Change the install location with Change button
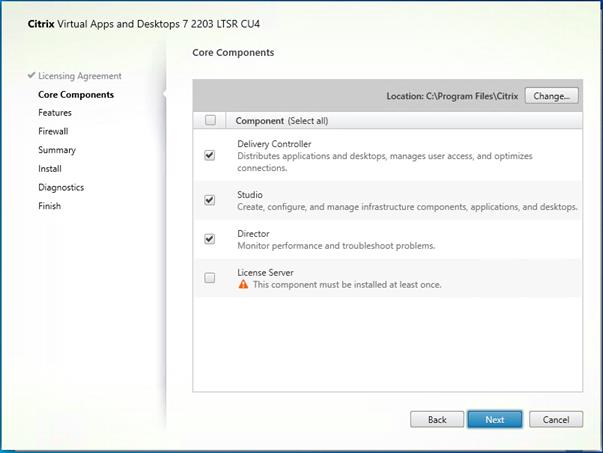603x453 pixels. [551, 96]
